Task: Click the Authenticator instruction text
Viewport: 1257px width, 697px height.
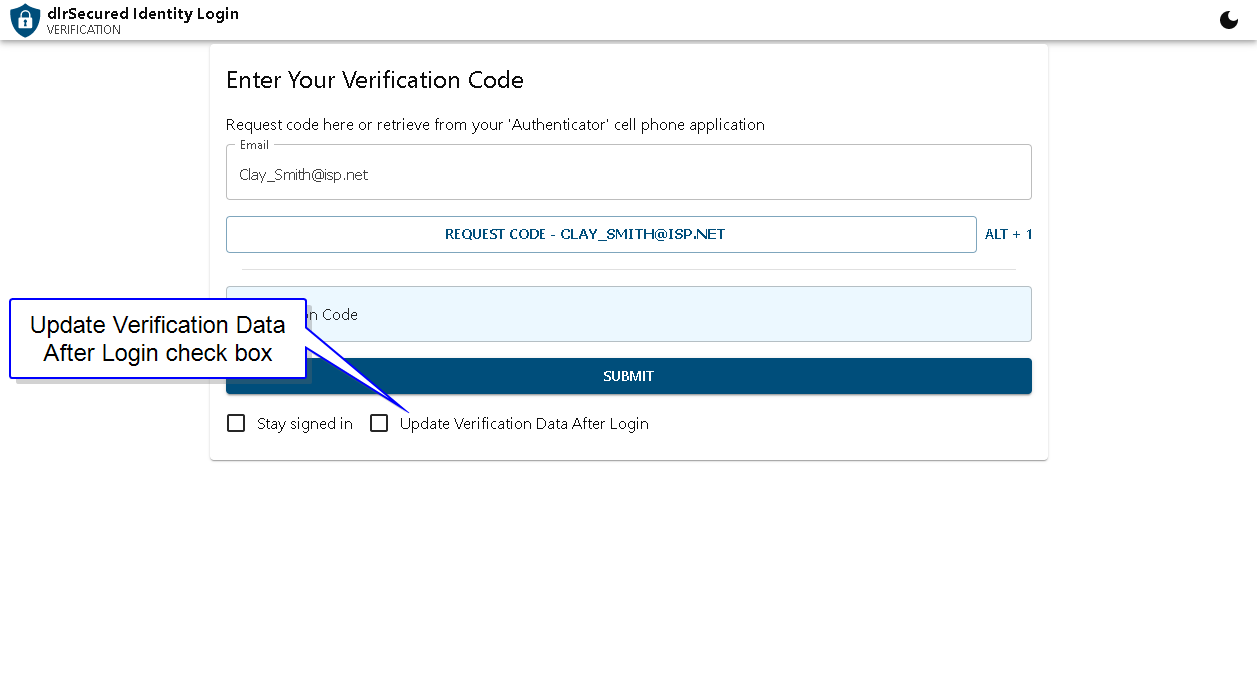Action: tap(495, 125)
